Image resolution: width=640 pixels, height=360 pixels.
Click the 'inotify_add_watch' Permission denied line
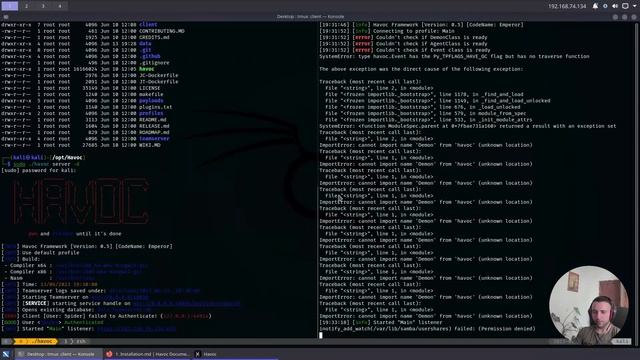(x=427, y=329)
